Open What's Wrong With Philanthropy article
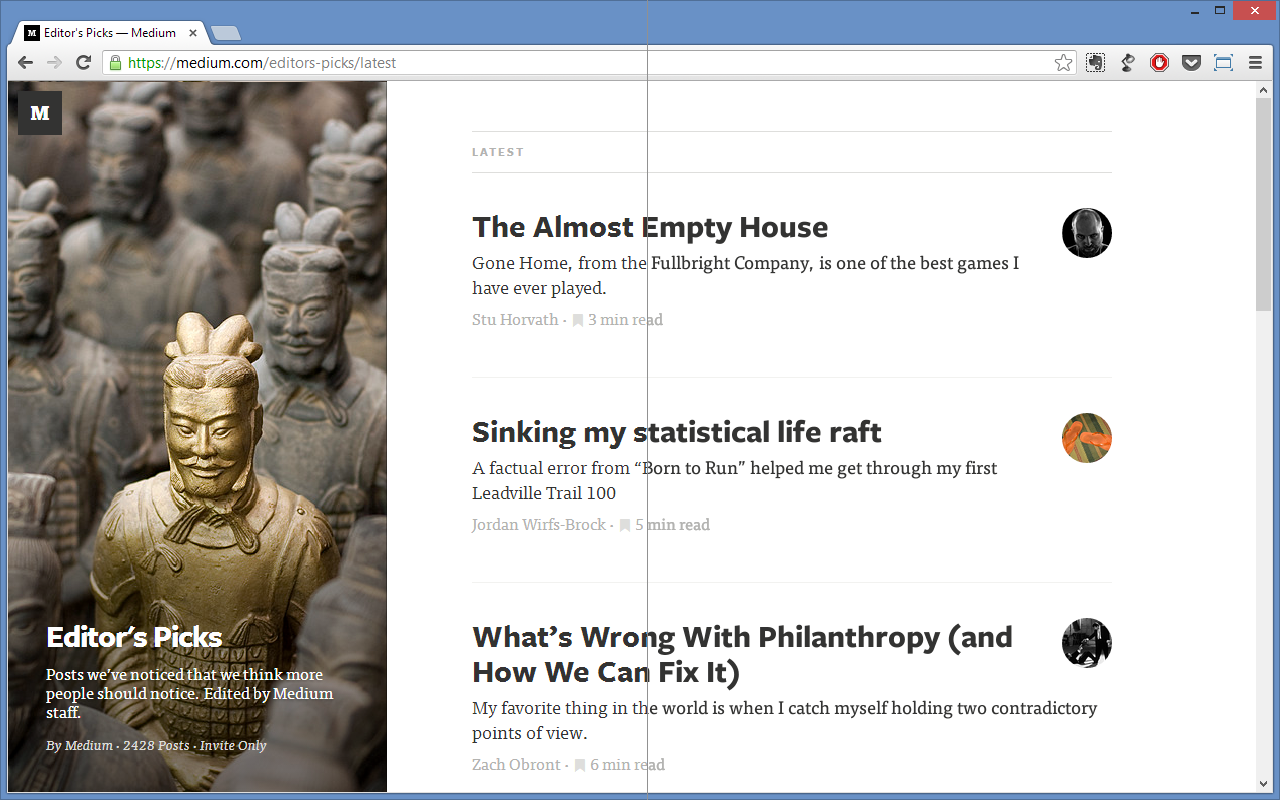Screen dimensions: 1280x800 pos(742,654)
